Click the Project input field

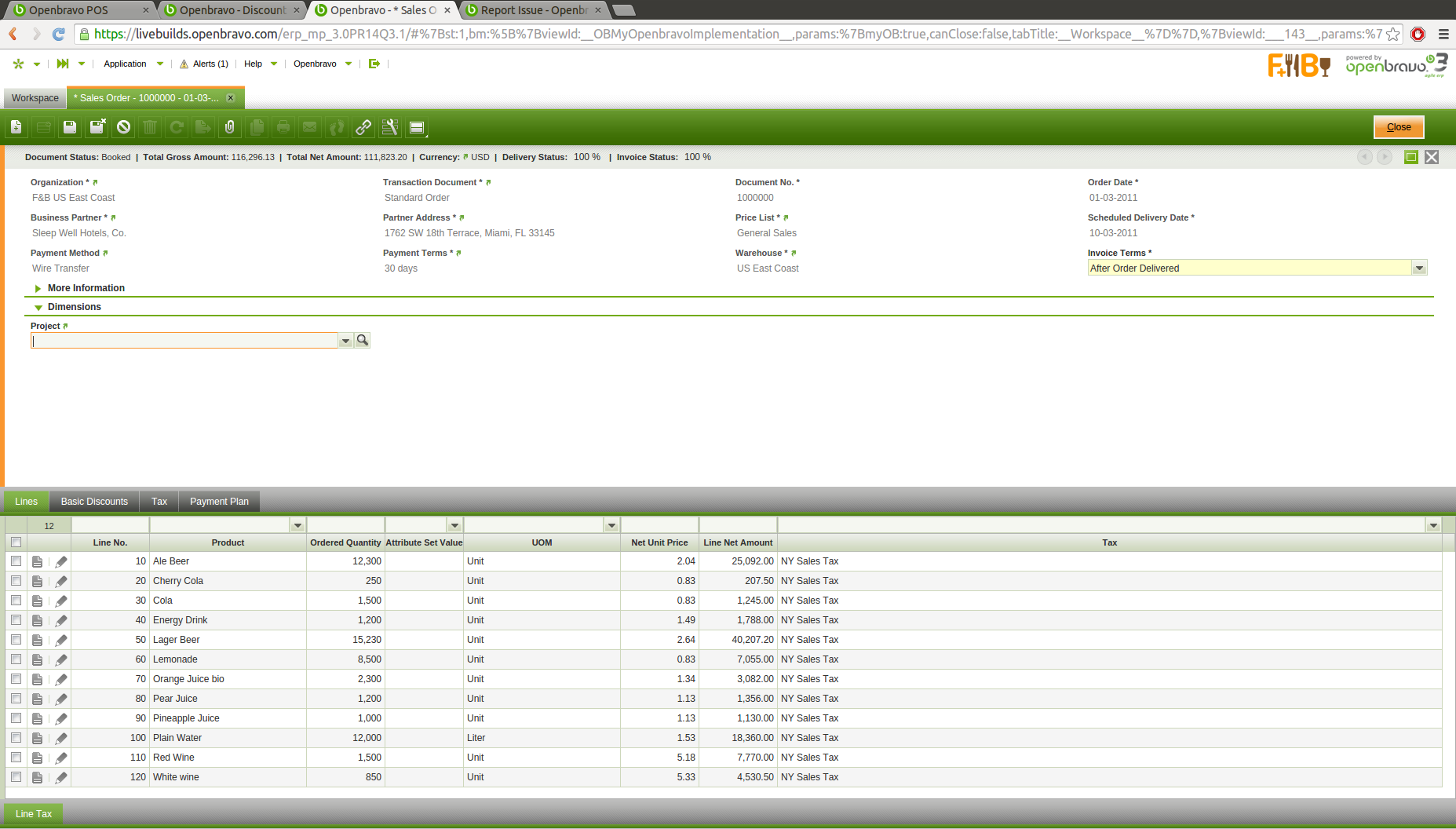point(184,341)
